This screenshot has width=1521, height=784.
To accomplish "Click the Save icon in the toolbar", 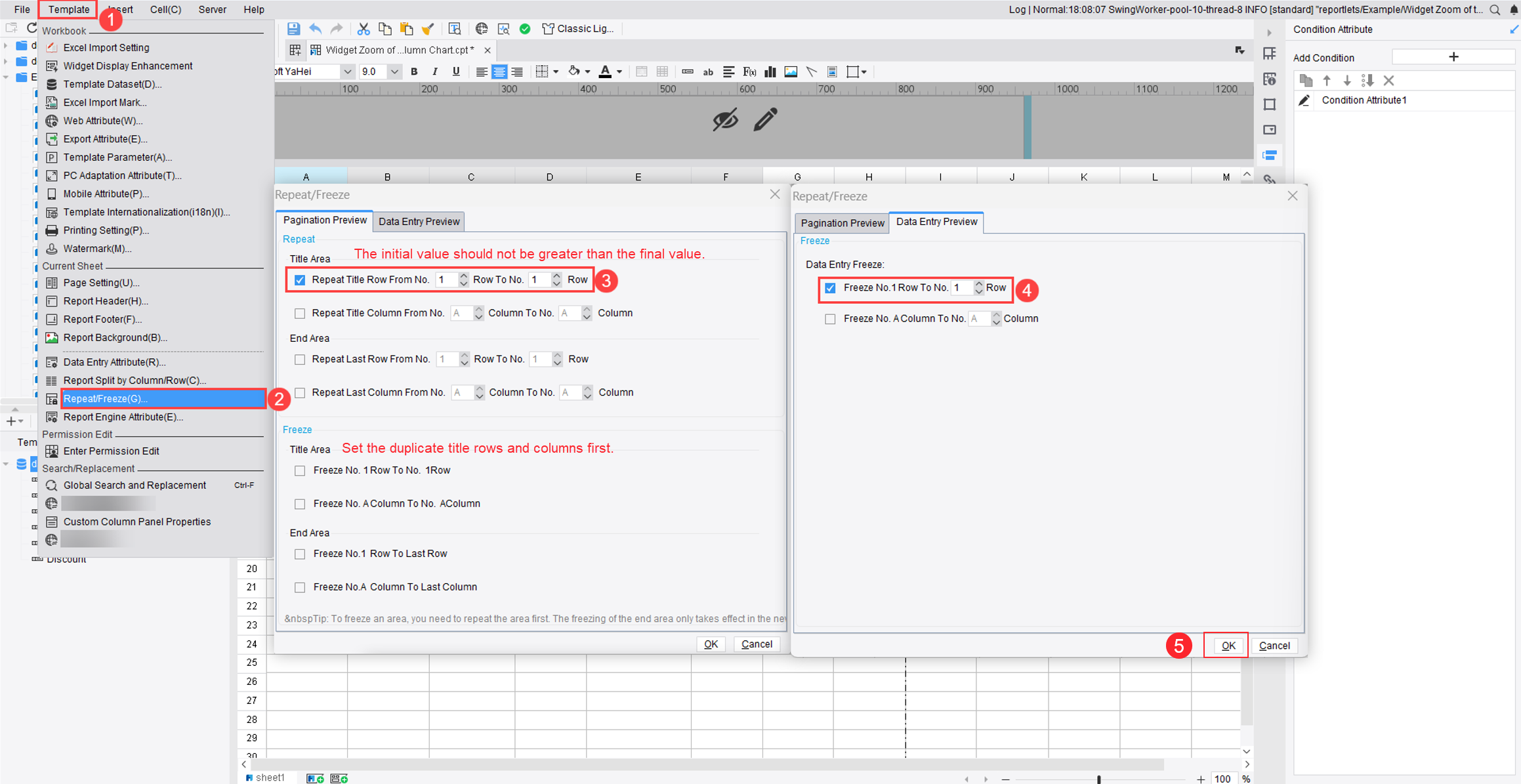I will pyautogui.click(x=293, y=29).
